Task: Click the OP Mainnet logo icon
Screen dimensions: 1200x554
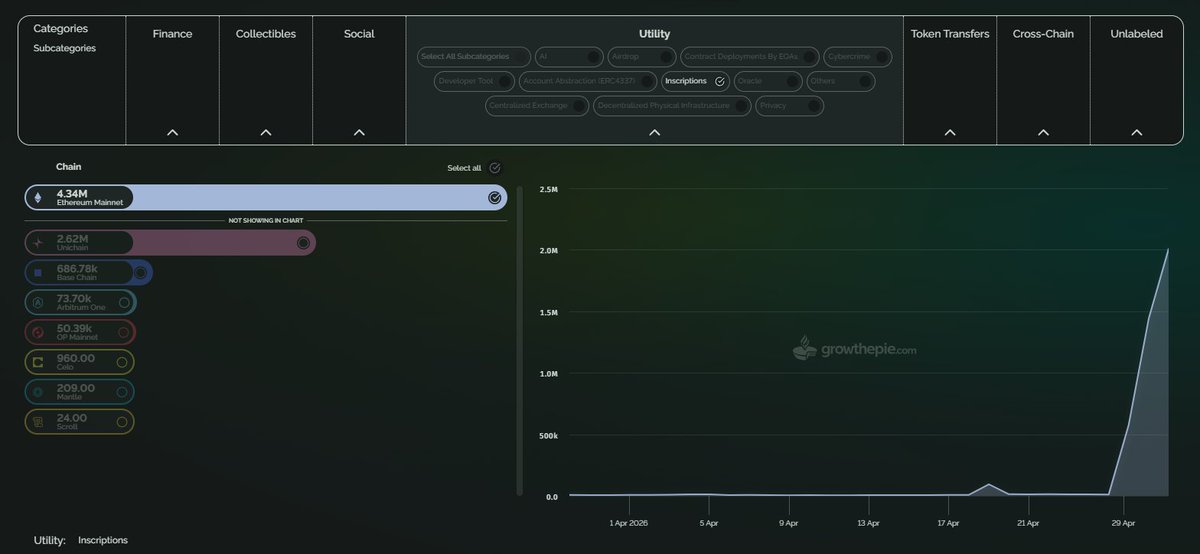Action: click(x=39, y=332)
